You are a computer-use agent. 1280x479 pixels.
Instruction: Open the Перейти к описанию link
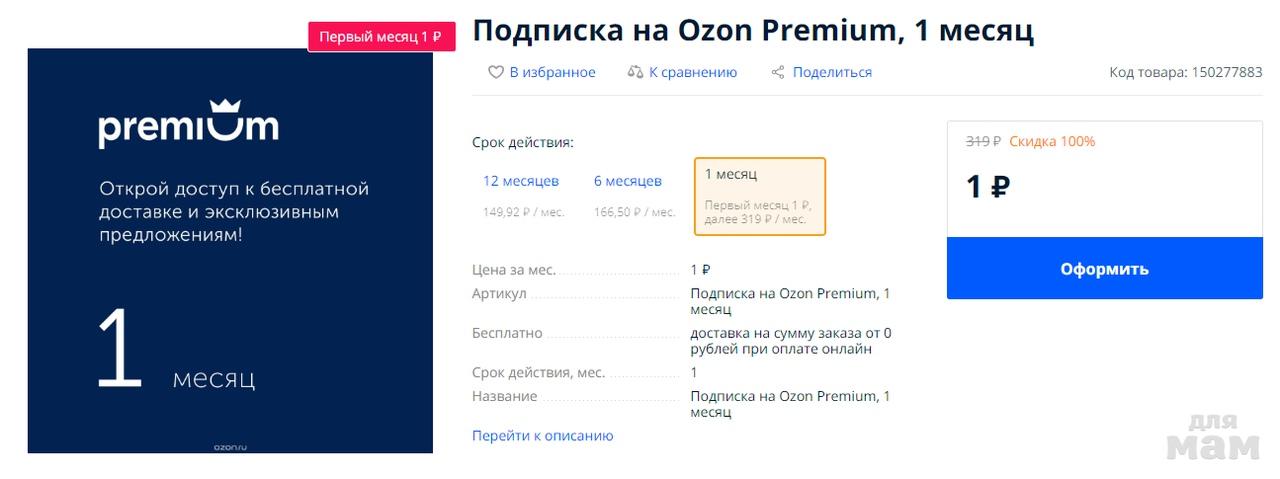pos(542,436)
